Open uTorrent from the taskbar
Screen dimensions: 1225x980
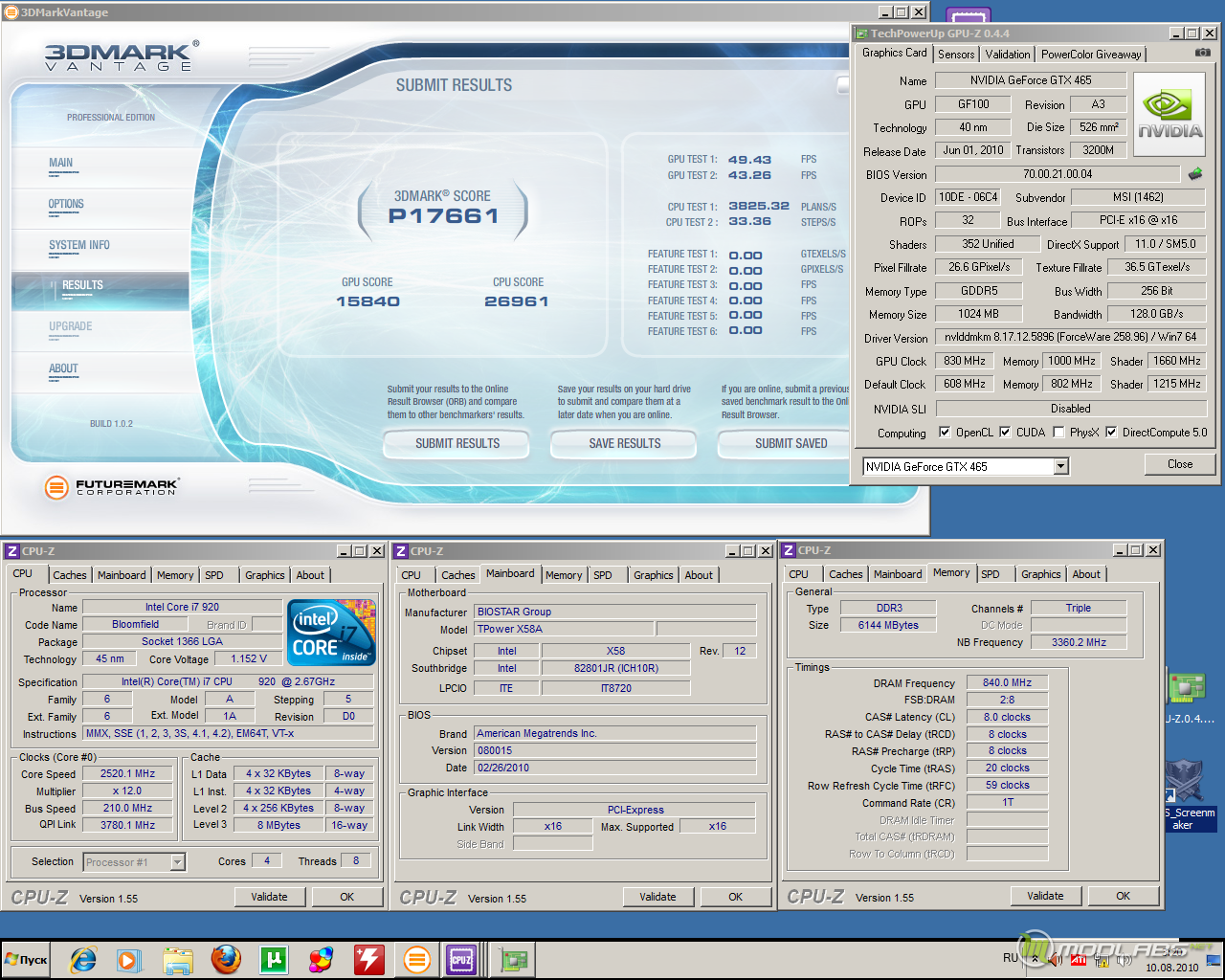click(274, 959)
